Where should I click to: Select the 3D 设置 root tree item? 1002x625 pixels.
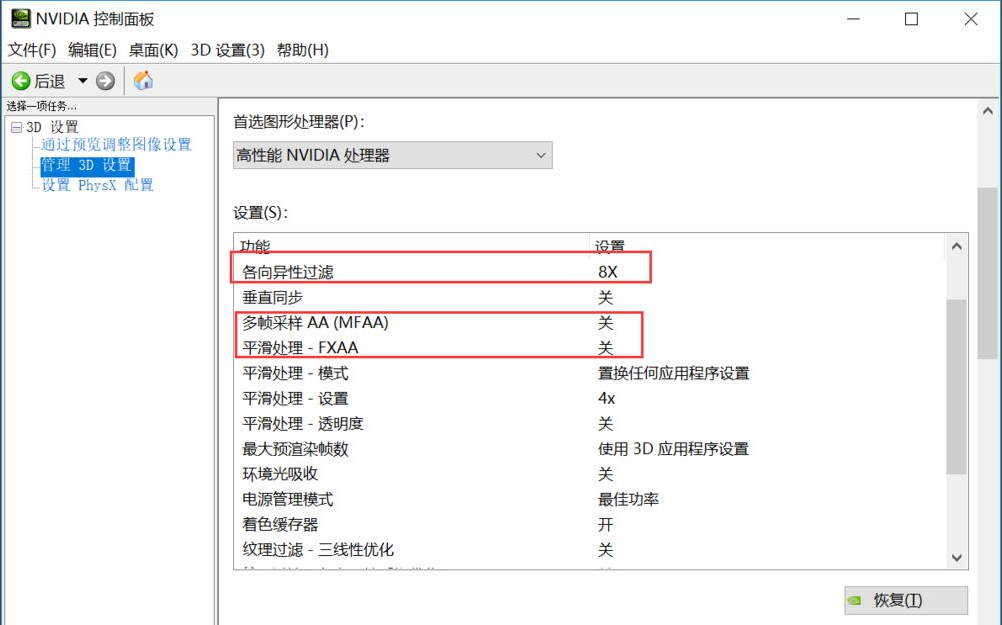(x=52, y=127)
